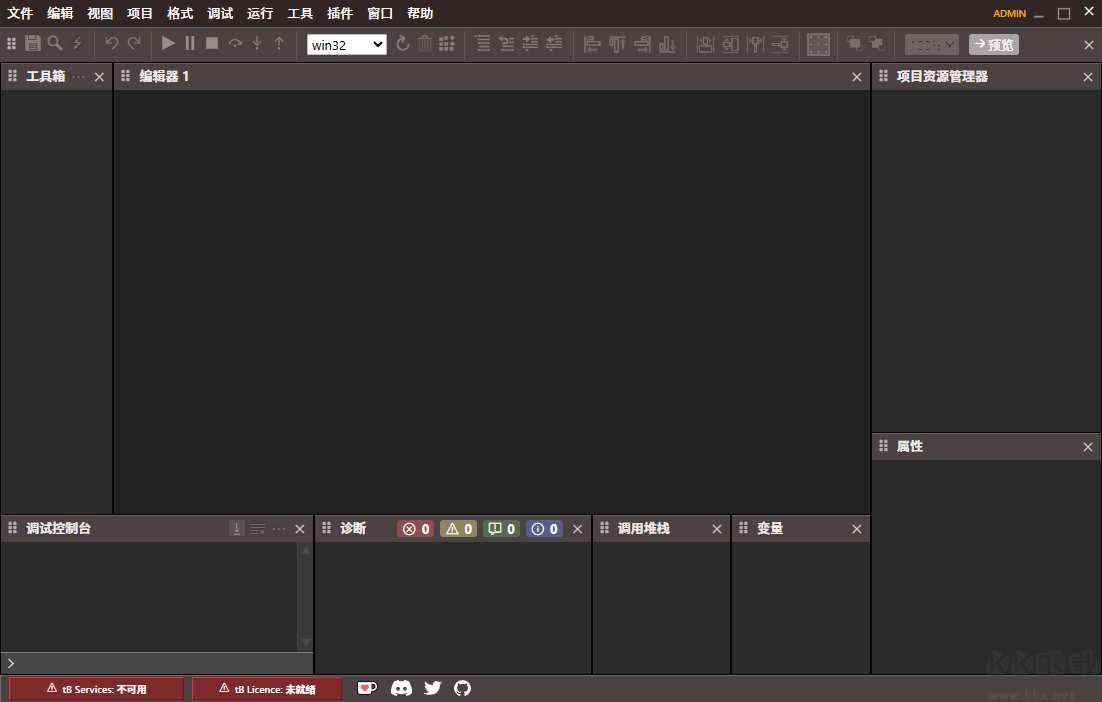Click the Save icon in the toolbar
Screen dimensions: 1102x702
(33, 43)
